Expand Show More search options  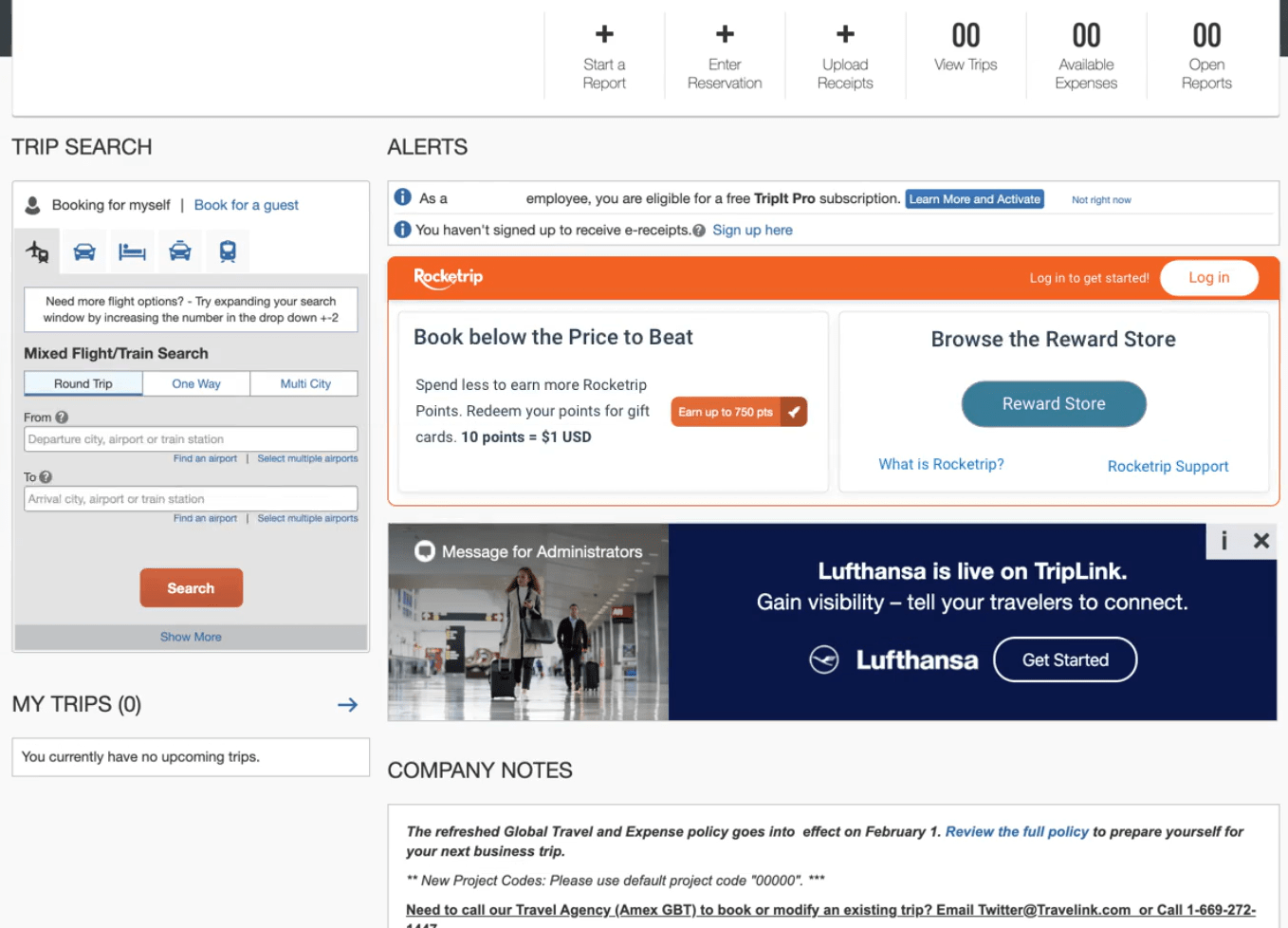pos(191,637)
